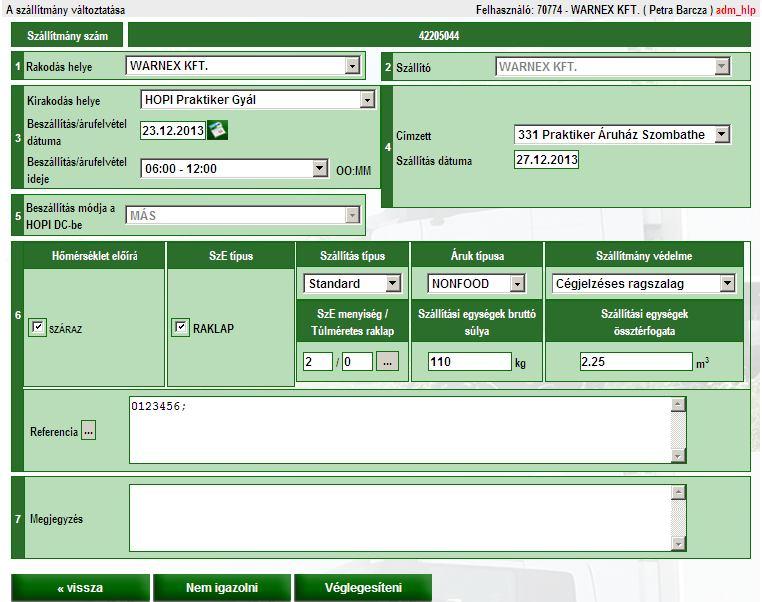Click the Véglegesíteni finalize button
This screenshot has height=602, width=762.
click(363, 588)
